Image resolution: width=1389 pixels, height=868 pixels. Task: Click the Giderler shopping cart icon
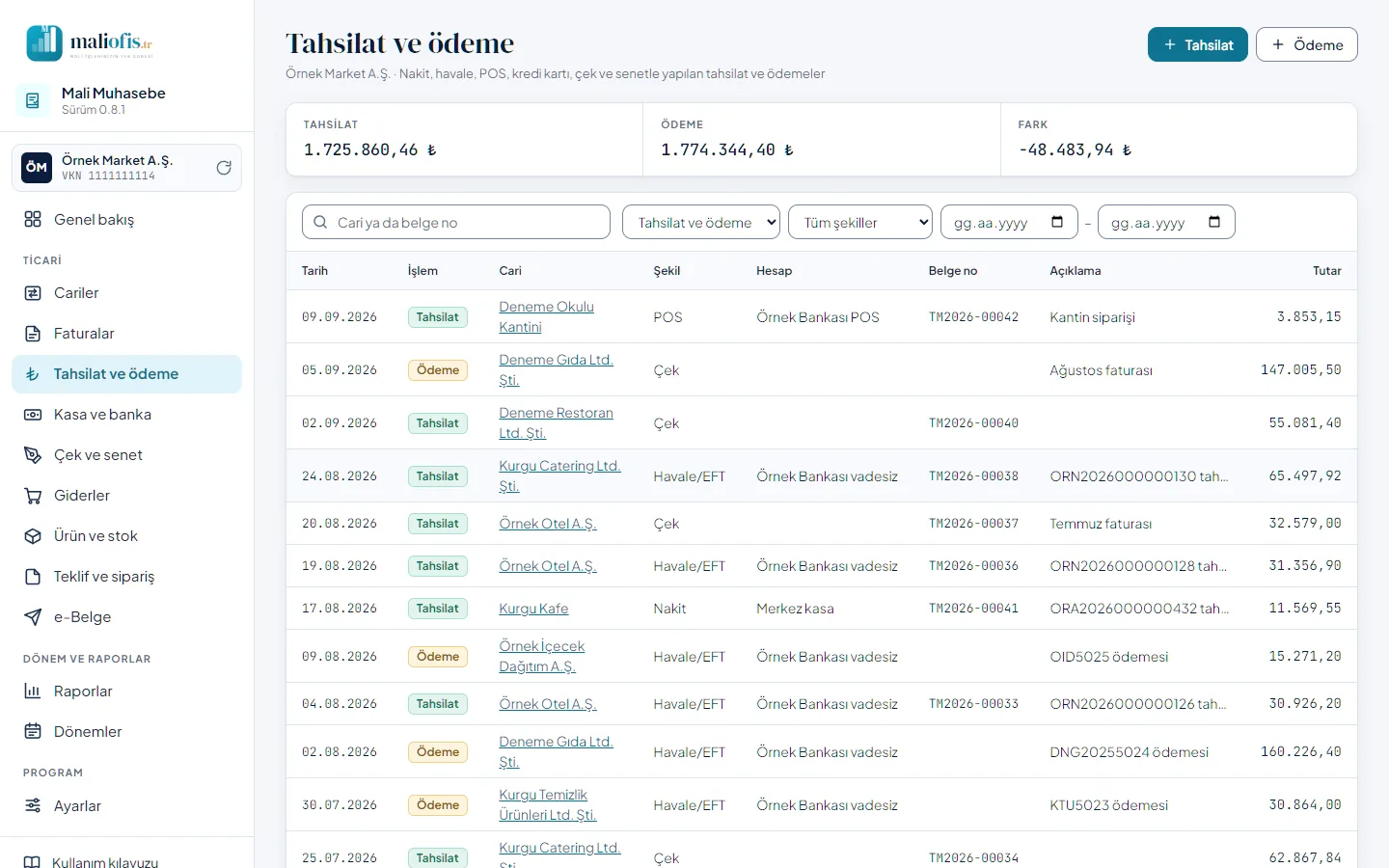[33, 496]
